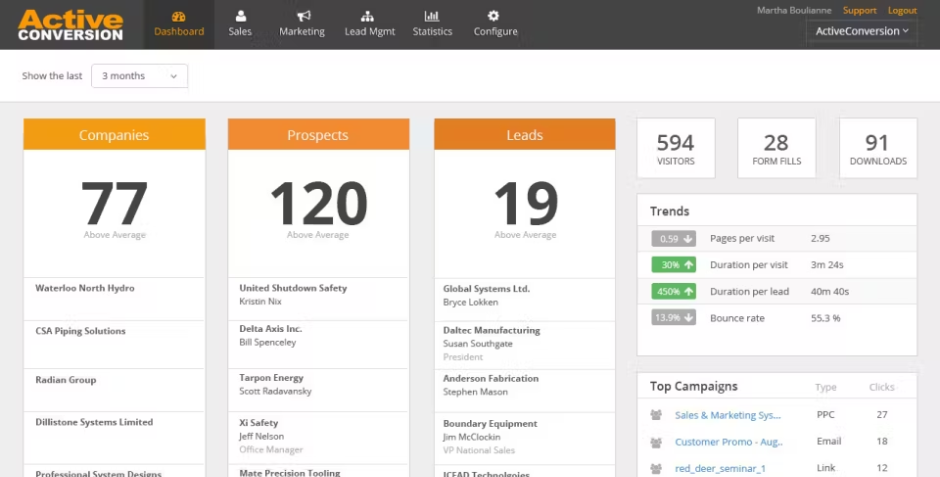This screenshot has width=940, height=477.
Task: Open the ActiveConversion account dropdown
Action: (861, 31)
